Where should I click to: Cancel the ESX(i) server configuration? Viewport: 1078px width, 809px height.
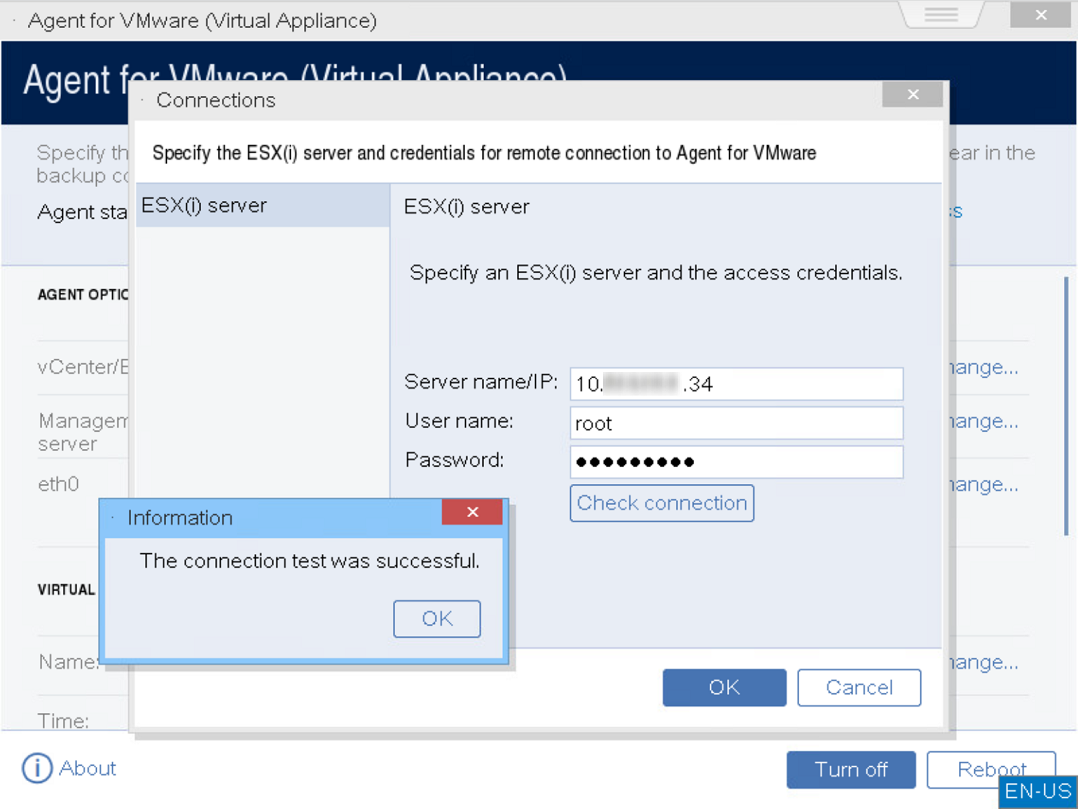click(858, 687)
